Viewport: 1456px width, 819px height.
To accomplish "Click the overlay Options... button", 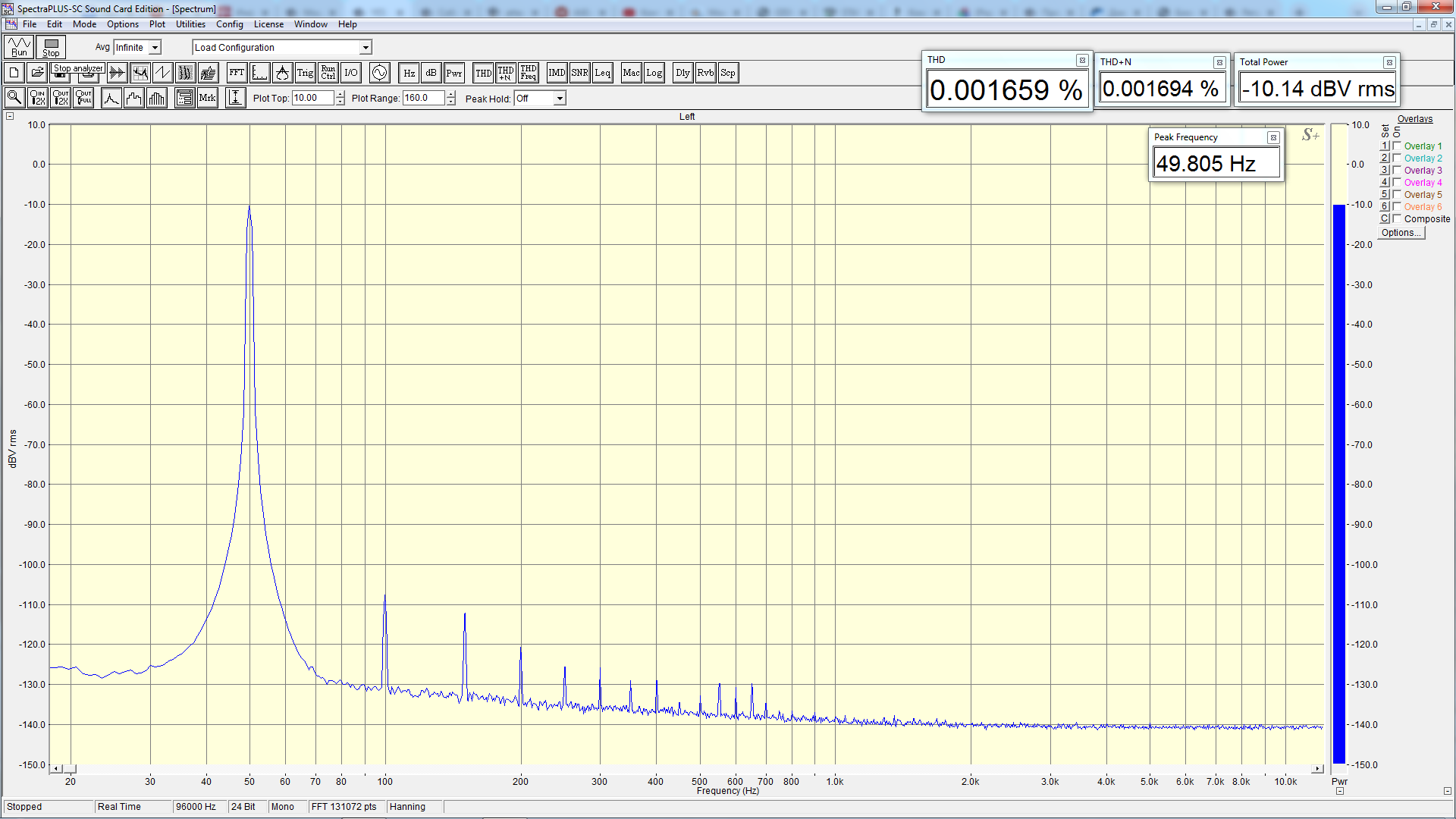I will click(x=1401, y=233).
